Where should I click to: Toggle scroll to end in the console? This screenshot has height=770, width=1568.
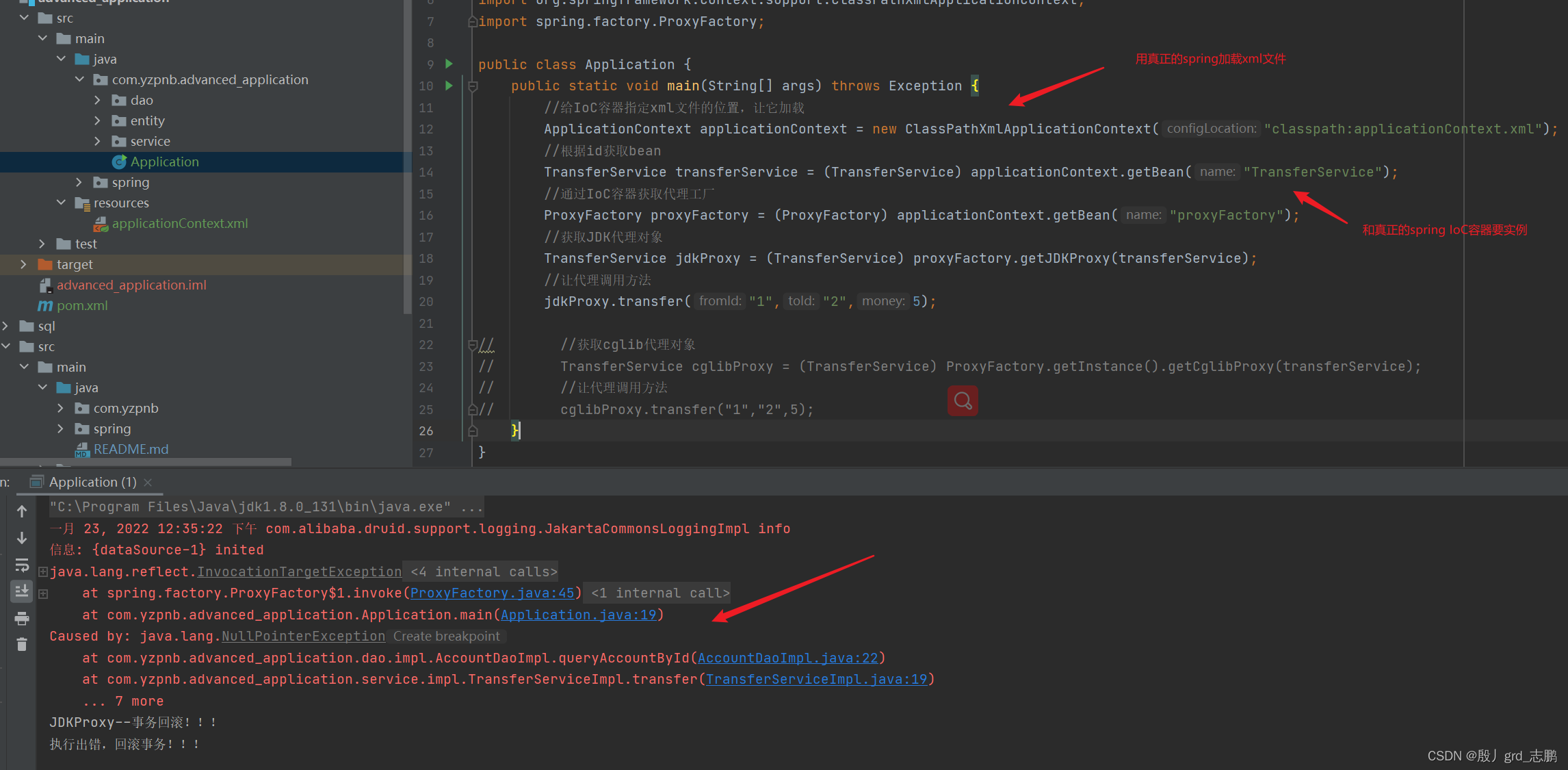click(x=22, y=591)
